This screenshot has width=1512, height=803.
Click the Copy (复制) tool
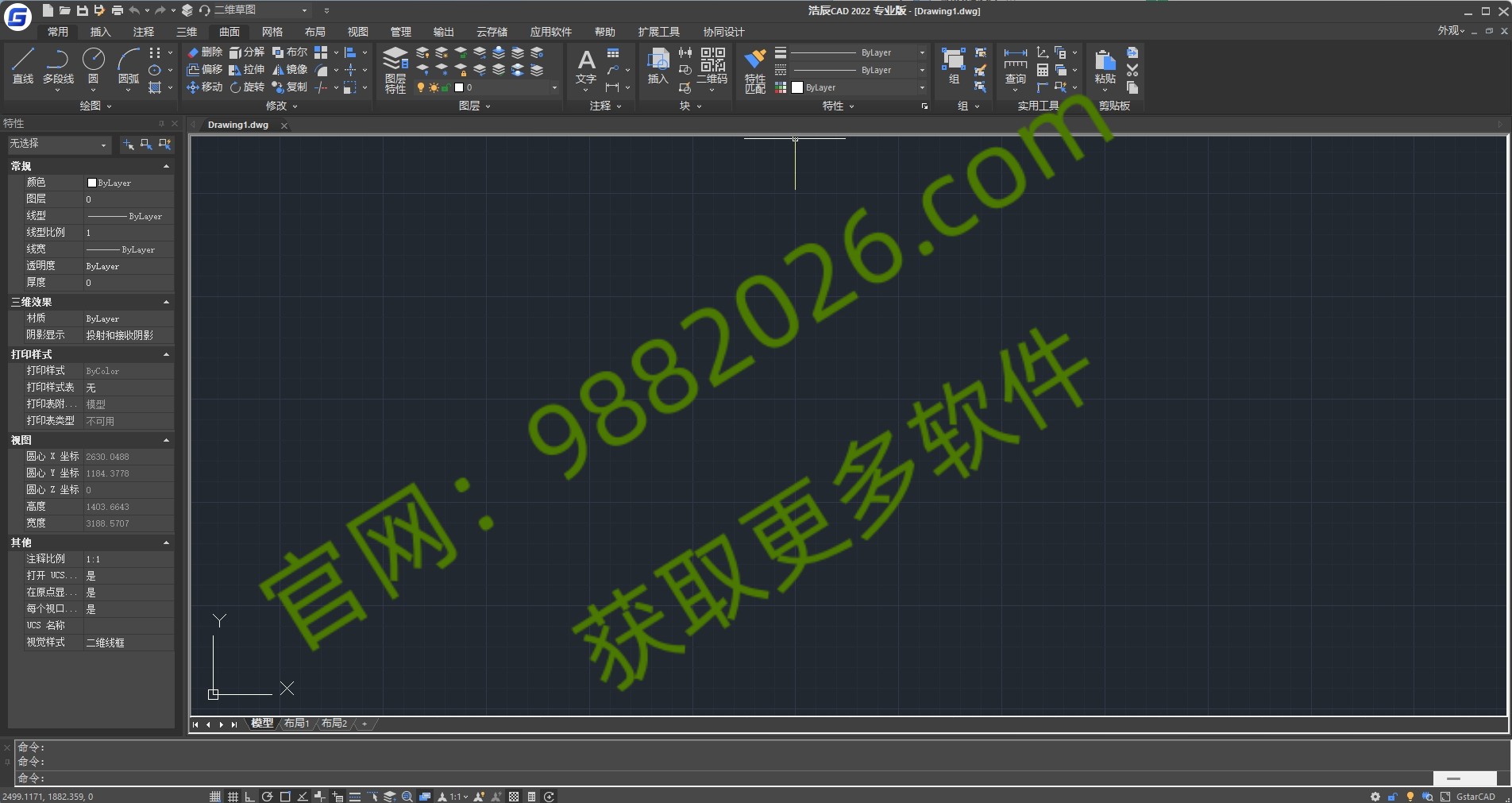point(290,87)
